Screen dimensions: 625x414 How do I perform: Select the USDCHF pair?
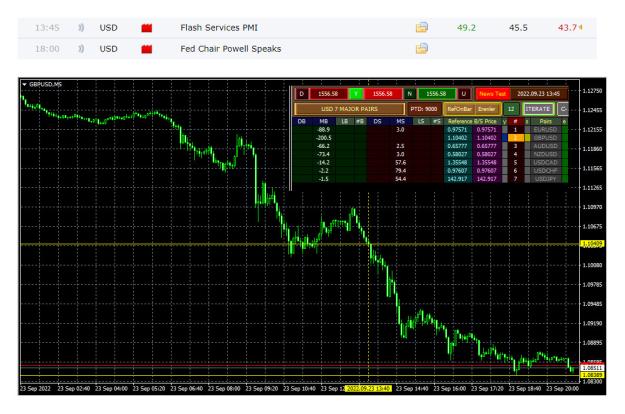pyautogui.click(x=545, y=171)
